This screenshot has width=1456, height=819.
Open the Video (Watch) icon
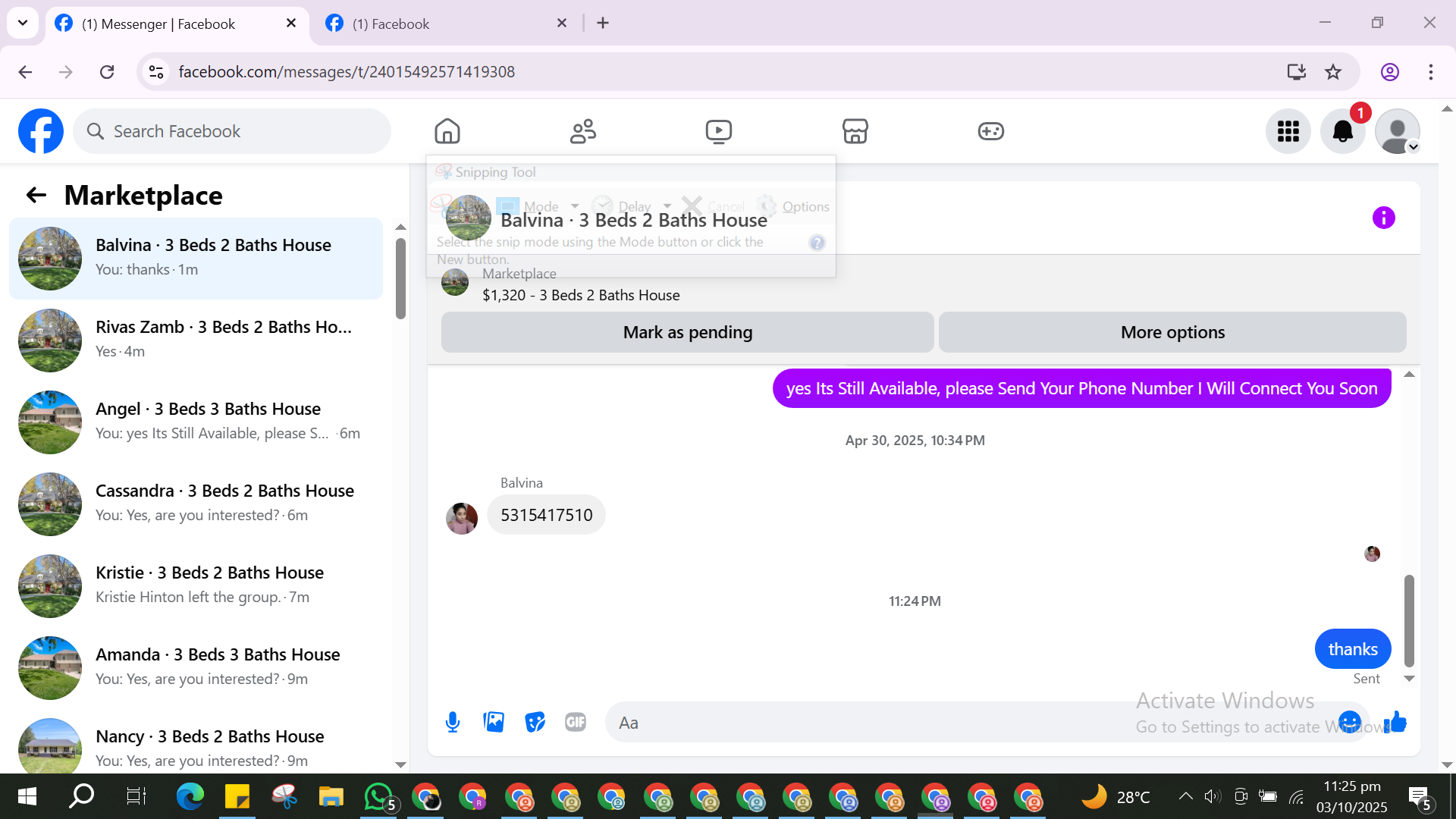[719, 131]
